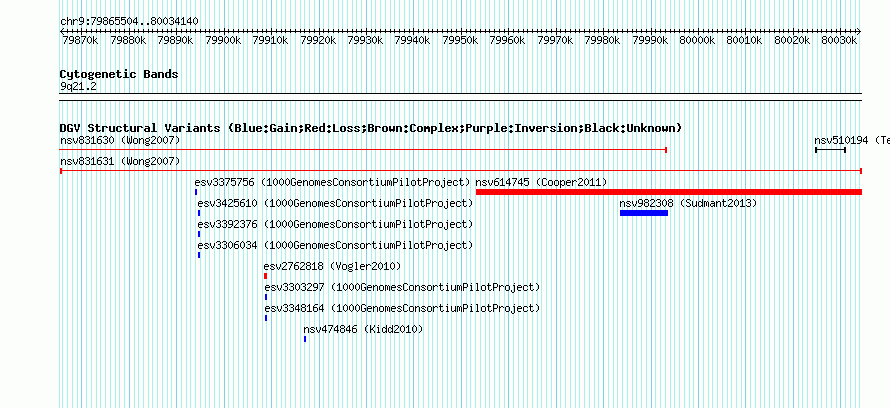Click the thick red nsv614745 loss bar
This screenshot has width=890, height=408.
669,192
